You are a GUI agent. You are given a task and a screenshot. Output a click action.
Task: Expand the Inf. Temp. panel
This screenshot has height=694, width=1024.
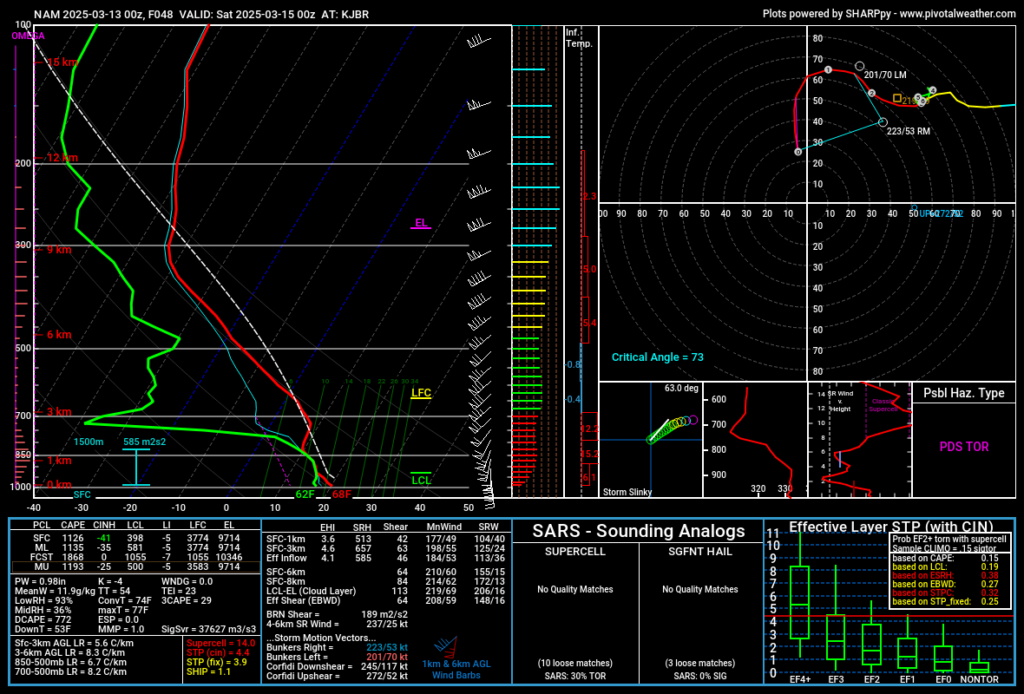[580, 38]
